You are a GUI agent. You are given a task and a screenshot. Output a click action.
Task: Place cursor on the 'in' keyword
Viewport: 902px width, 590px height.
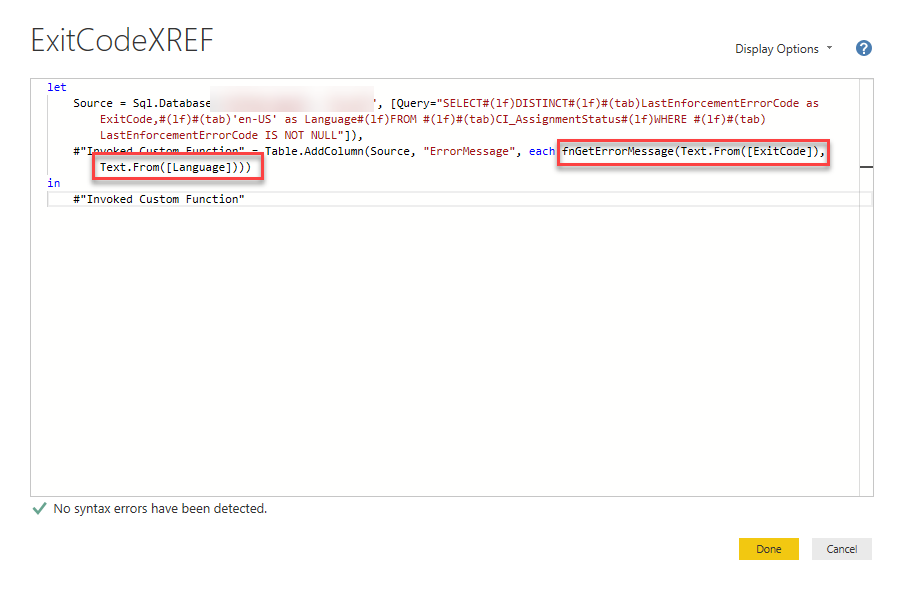[53, 183]
